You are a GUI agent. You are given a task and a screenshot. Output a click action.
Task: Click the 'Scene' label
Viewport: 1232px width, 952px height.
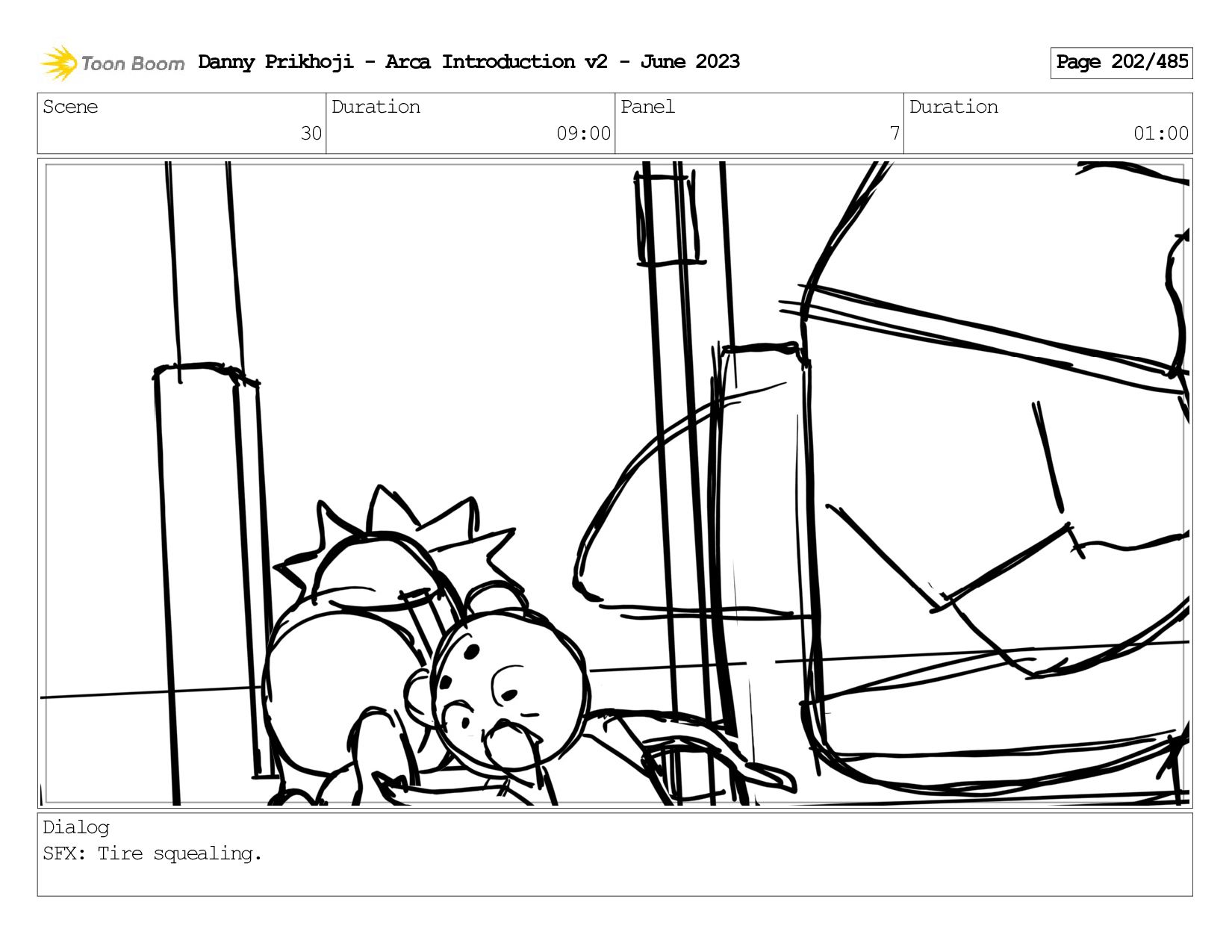pyautogui.click(x=70, y=107)
